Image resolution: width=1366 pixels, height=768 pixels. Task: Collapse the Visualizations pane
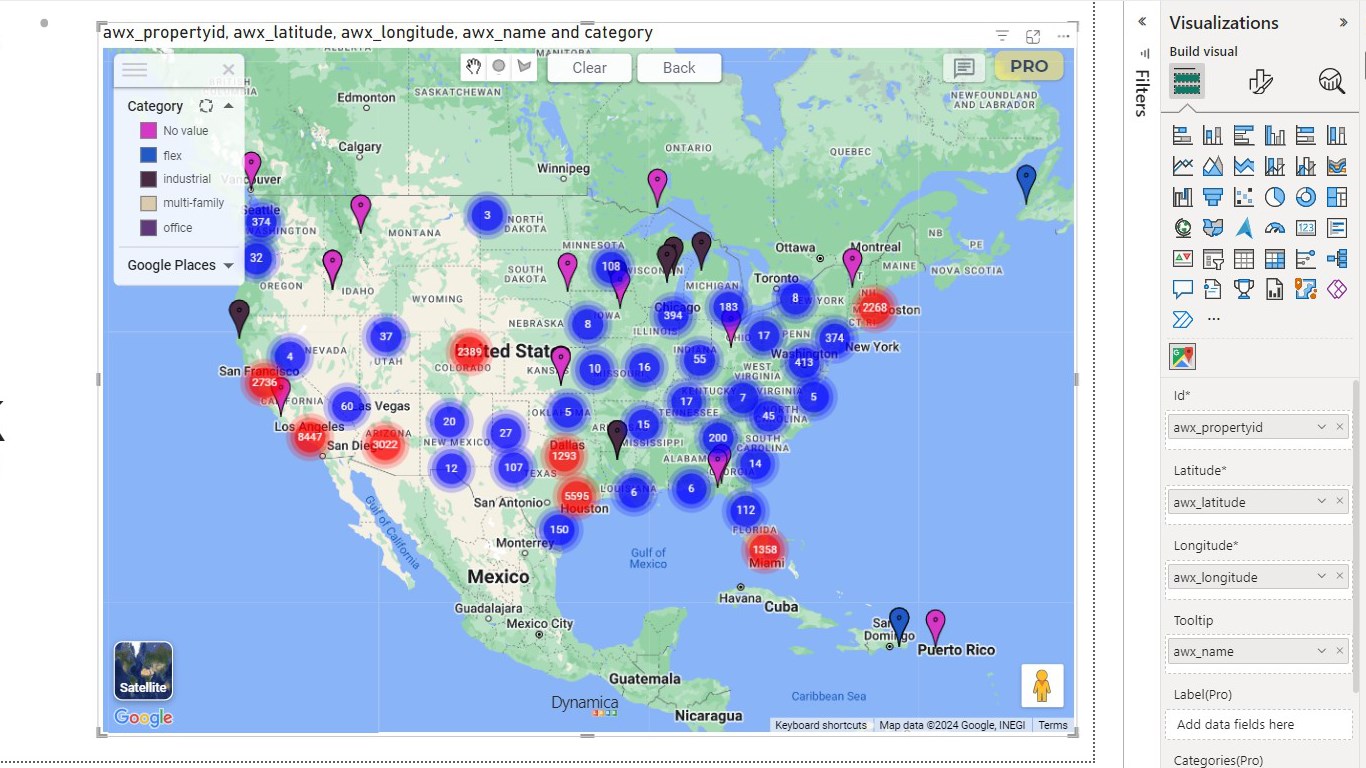point(1343,22)
